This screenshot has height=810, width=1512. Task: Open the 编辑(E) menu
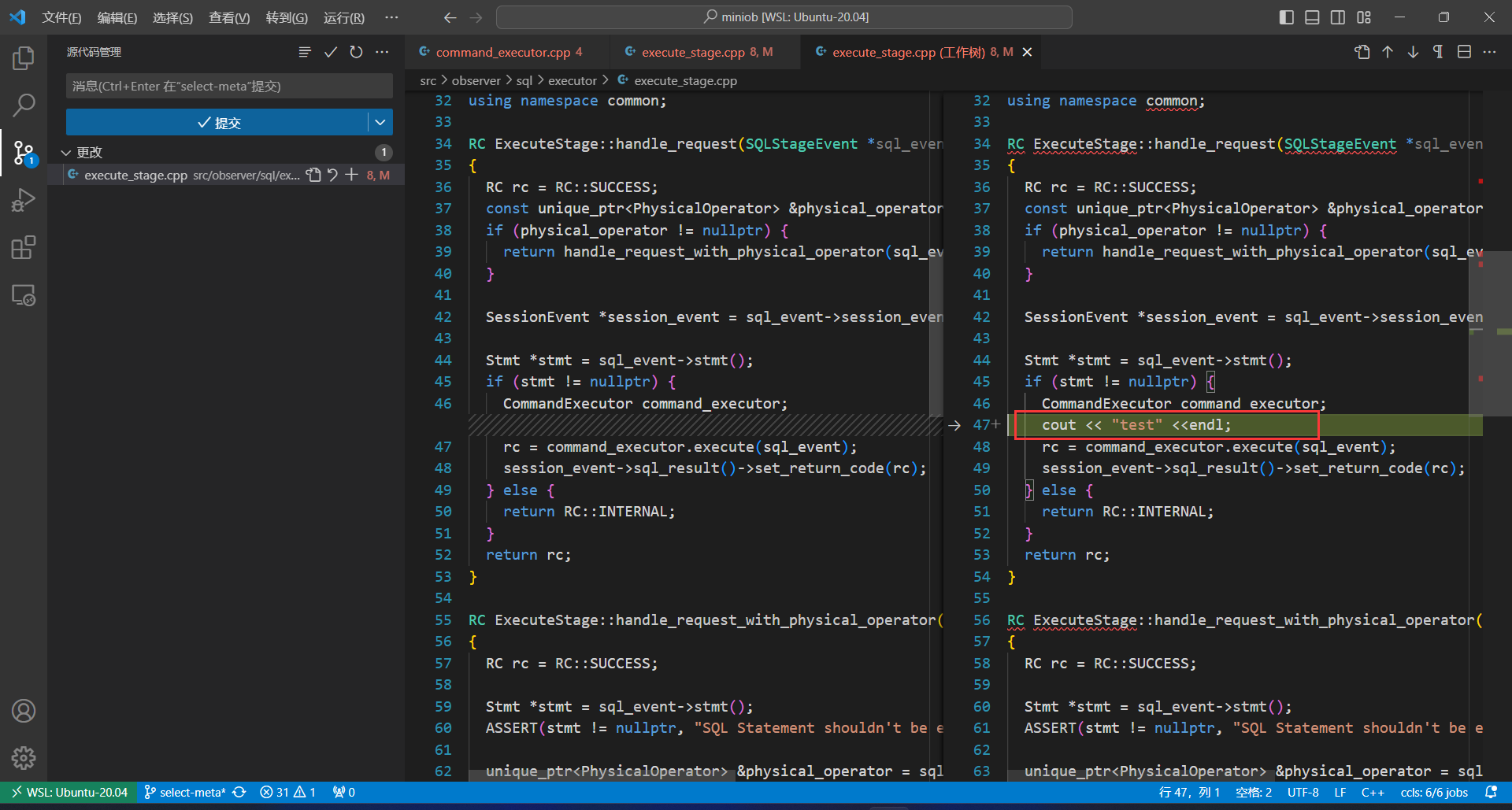[x=117, y=17]
